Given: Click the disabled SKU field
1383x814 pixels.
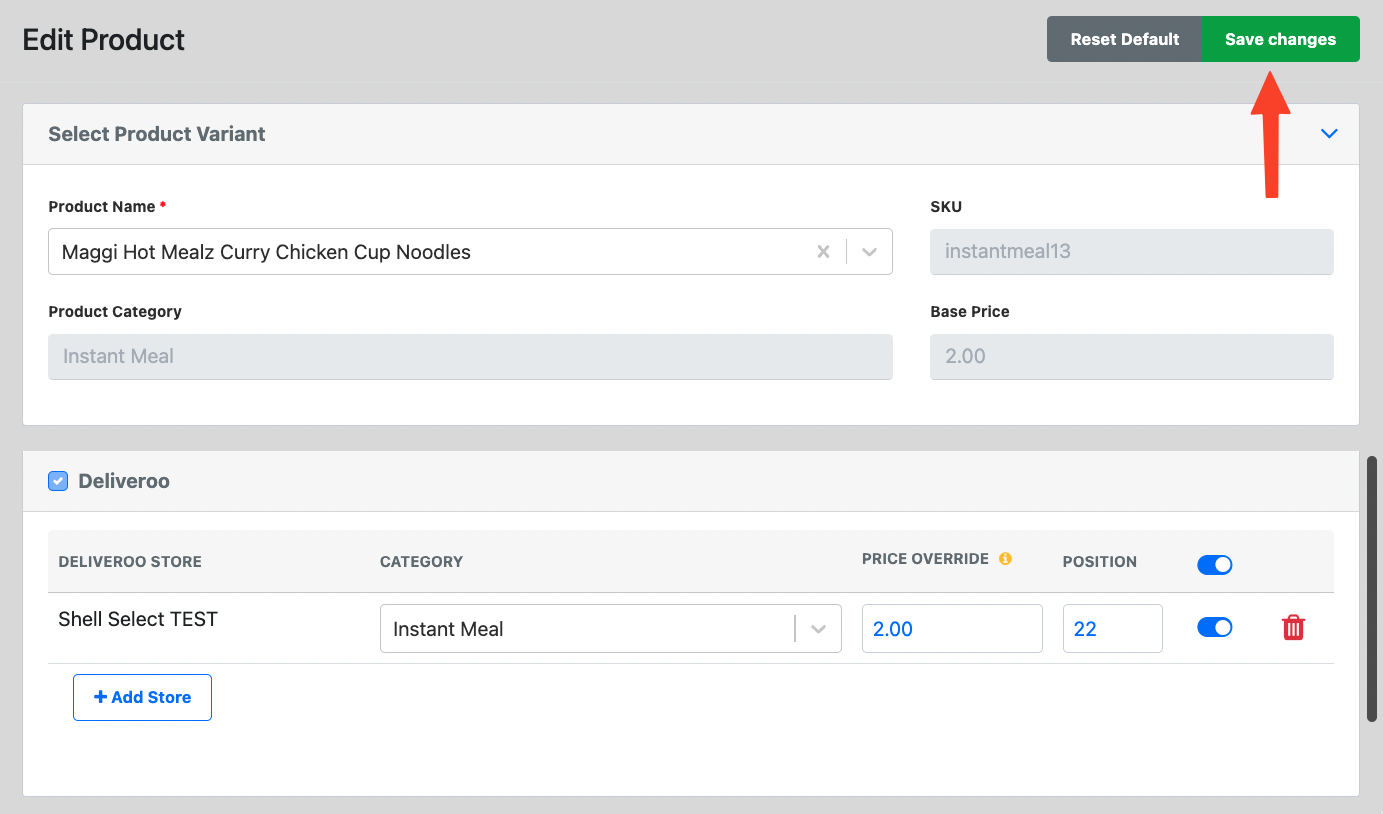Looking at the screenshot, I should tap(1132, 252).
